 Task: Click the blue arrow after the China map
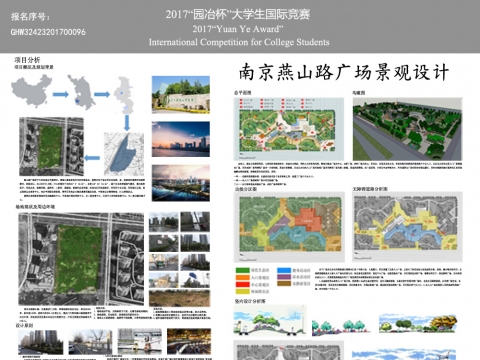coord(61,94)
